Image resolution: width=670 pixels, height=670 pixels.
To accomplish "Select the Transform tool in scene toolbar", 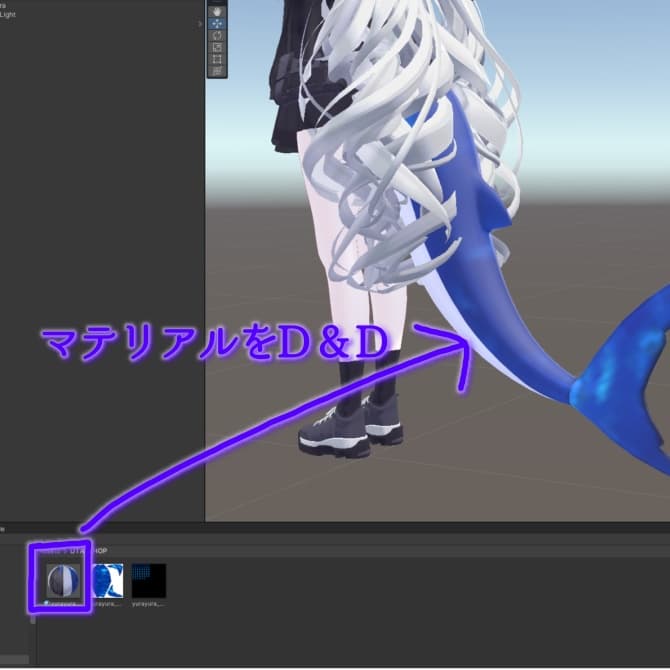I will point(217,71).
